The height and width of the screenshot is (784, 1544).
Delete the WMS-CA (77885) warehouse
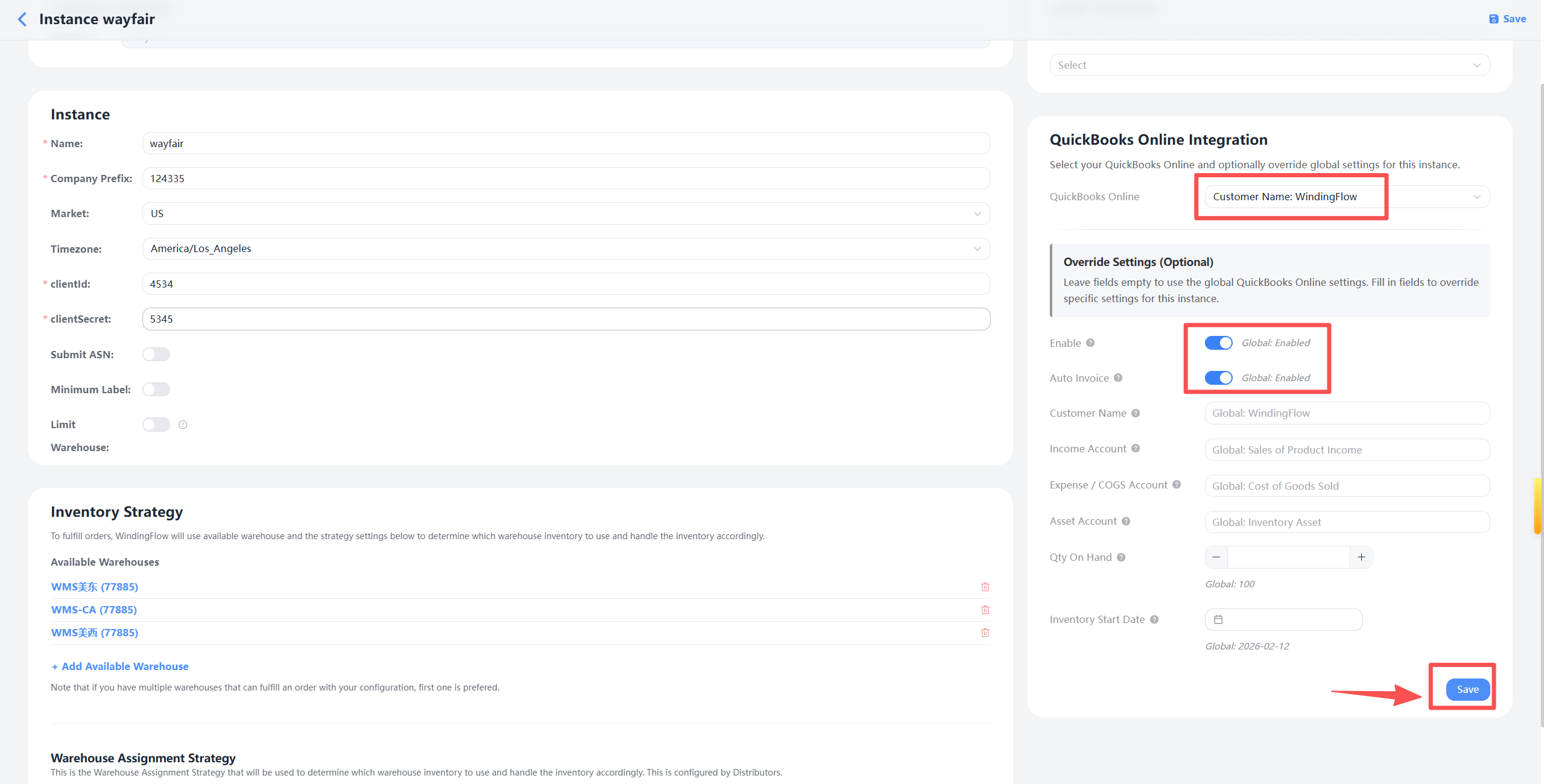point(985,610)
